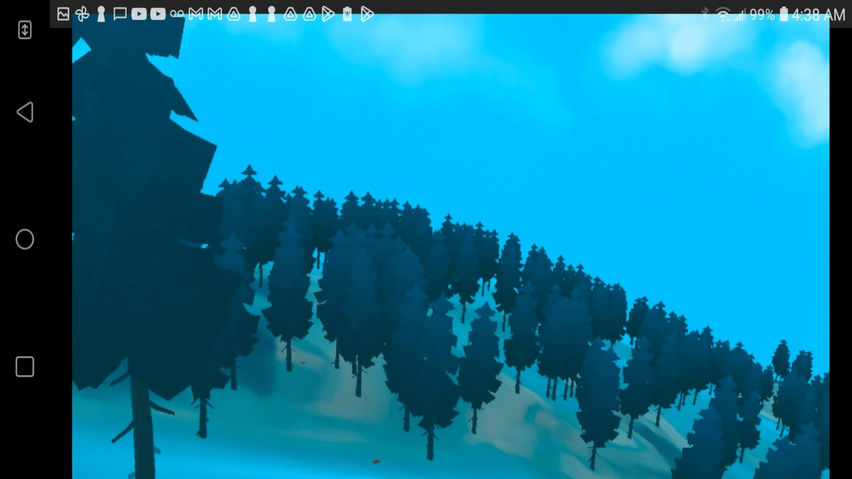Tap the up-down arrows icon above the back button
This screenshot has height=479, width=852.
pyautogui.click(x=24, y=30)
